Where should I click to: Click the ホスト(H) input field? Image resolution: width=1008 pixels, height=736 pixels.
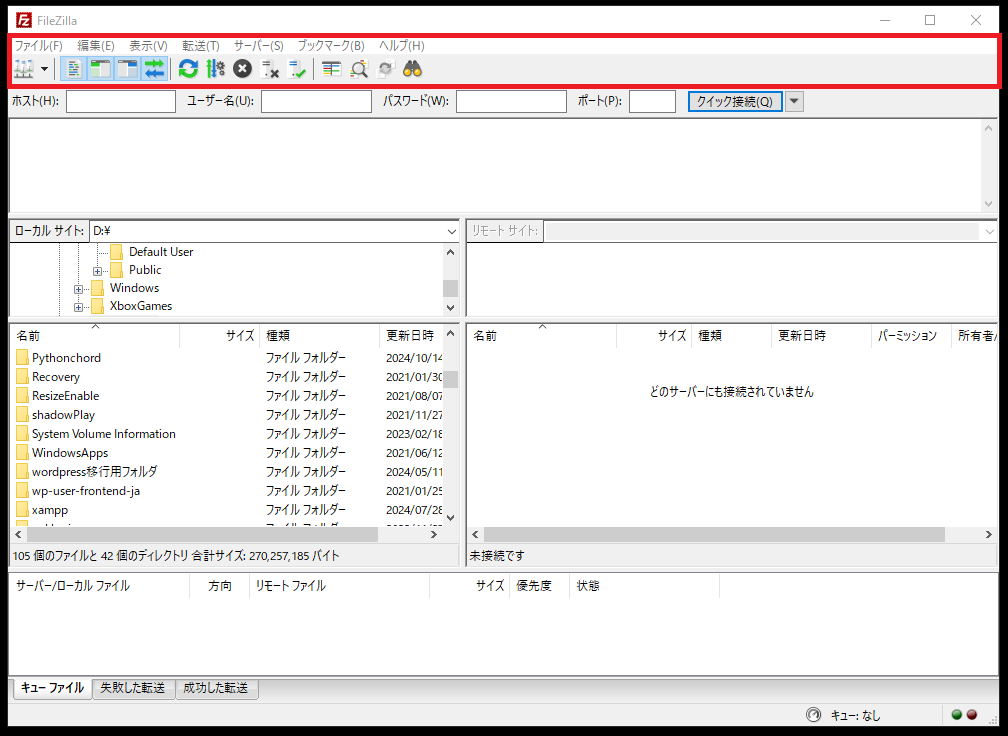[x=120, y=101]
